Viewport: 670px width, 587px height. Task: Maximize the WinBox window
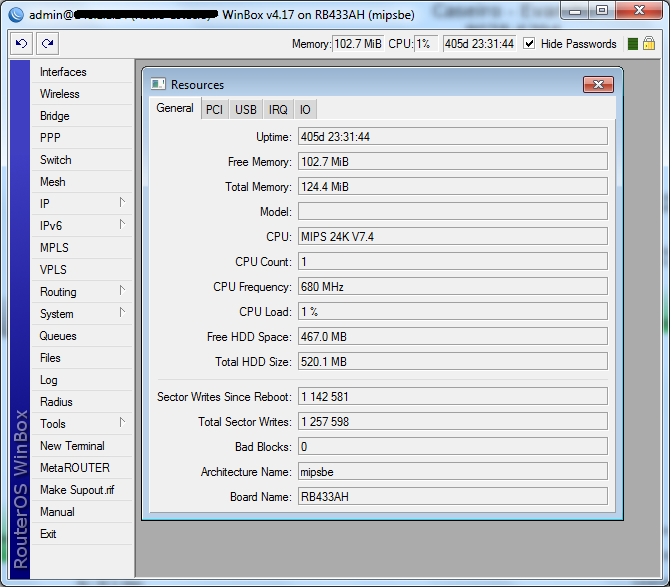pos(602,11)
